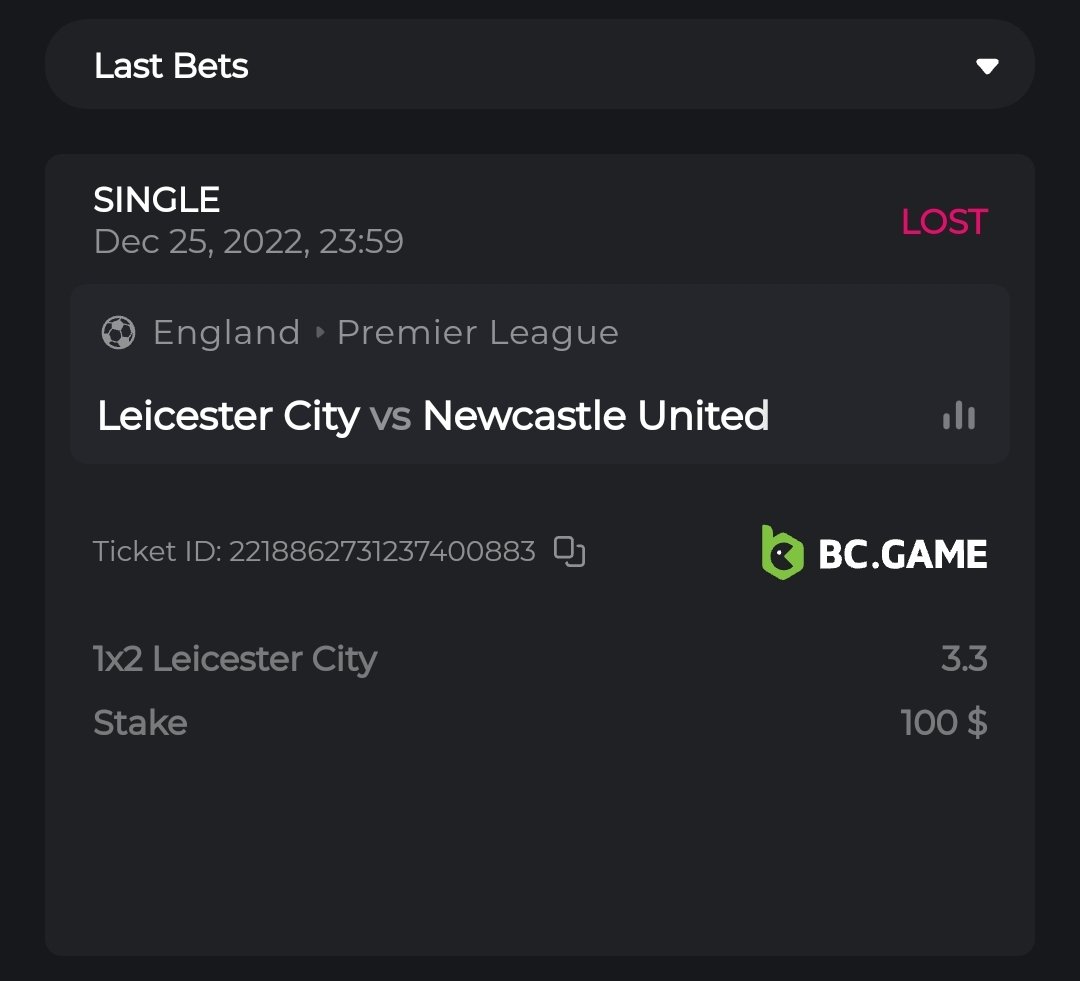Open the Premier League link

[477, 333]
